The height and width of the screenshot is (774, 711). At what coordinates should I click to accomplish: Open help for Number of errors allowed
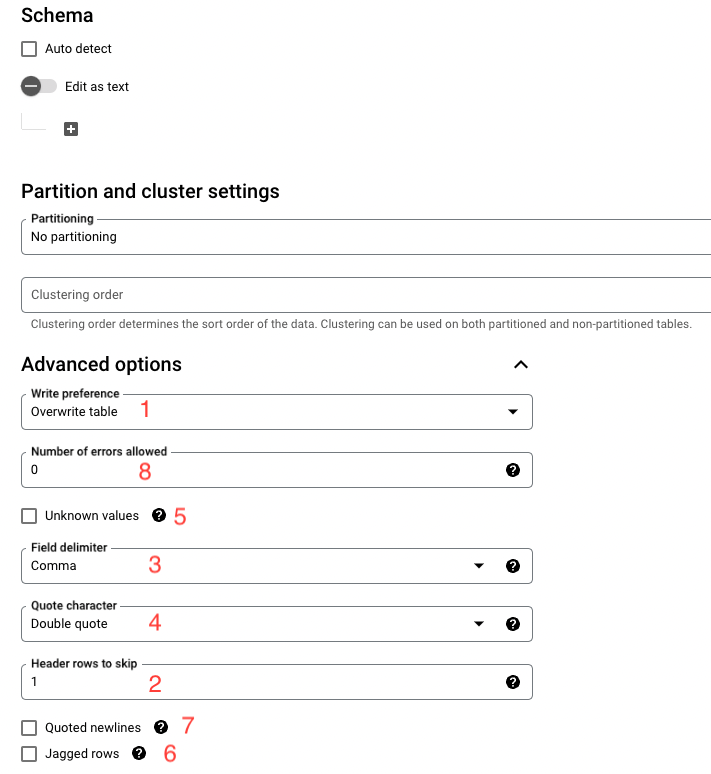pyautogui.click(x=513, y=470)
